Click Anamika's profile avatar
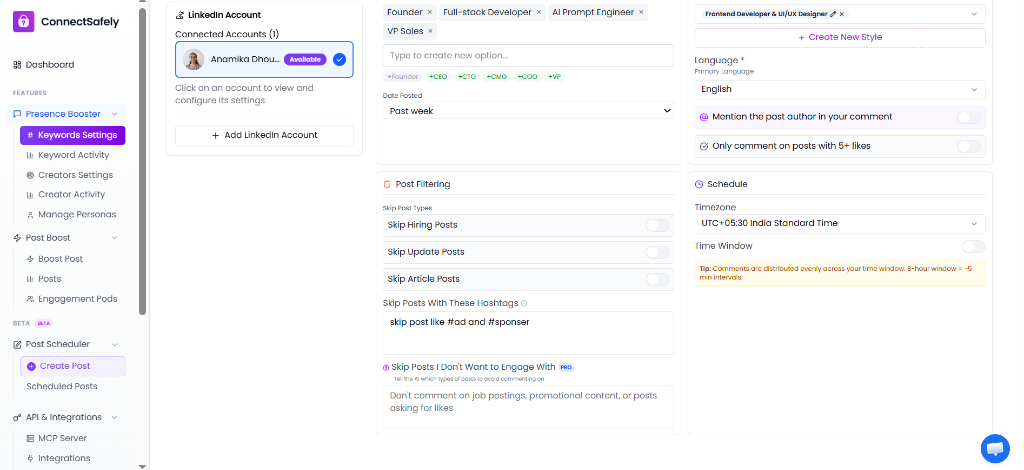1024x470 pixels. [193, 59]
